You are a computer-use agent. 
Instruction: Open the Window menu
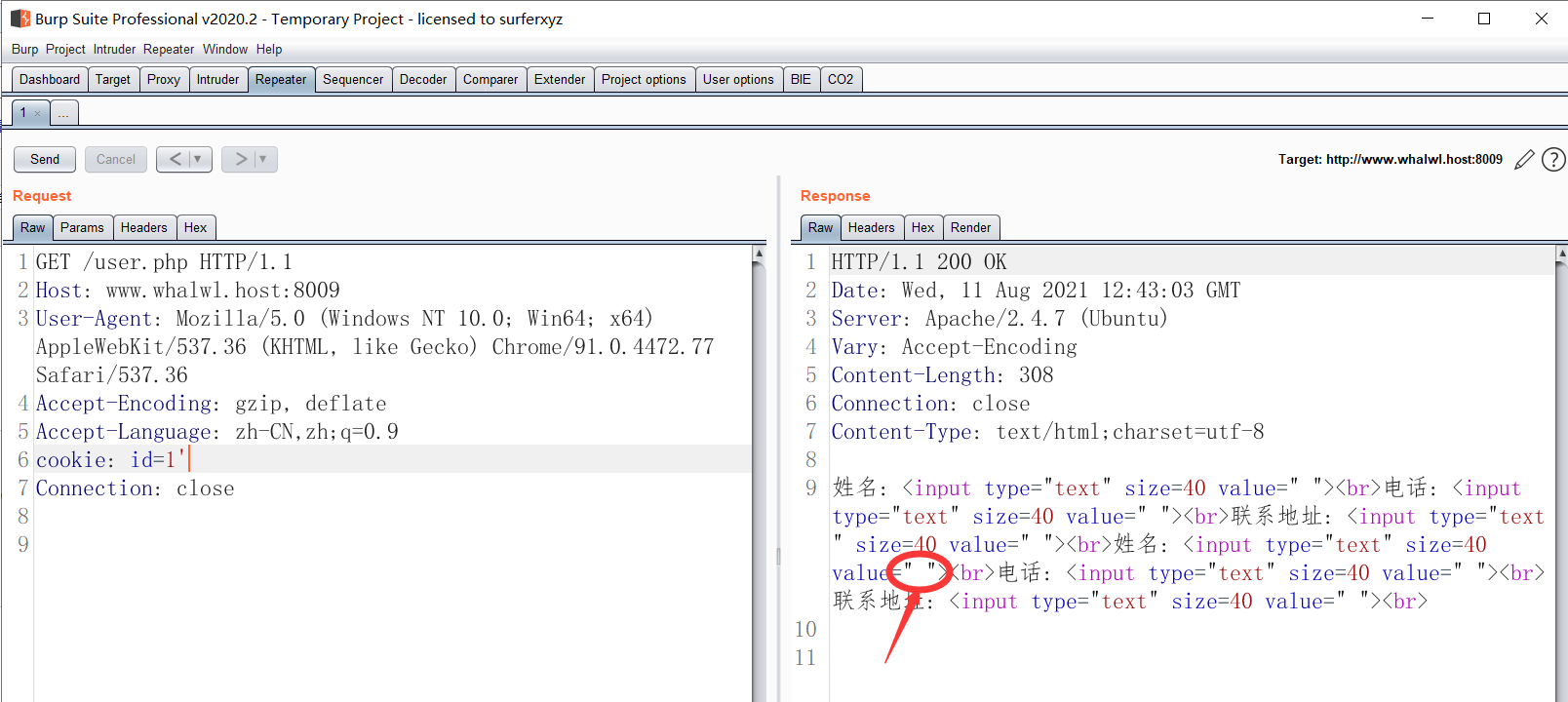point(225,49)
